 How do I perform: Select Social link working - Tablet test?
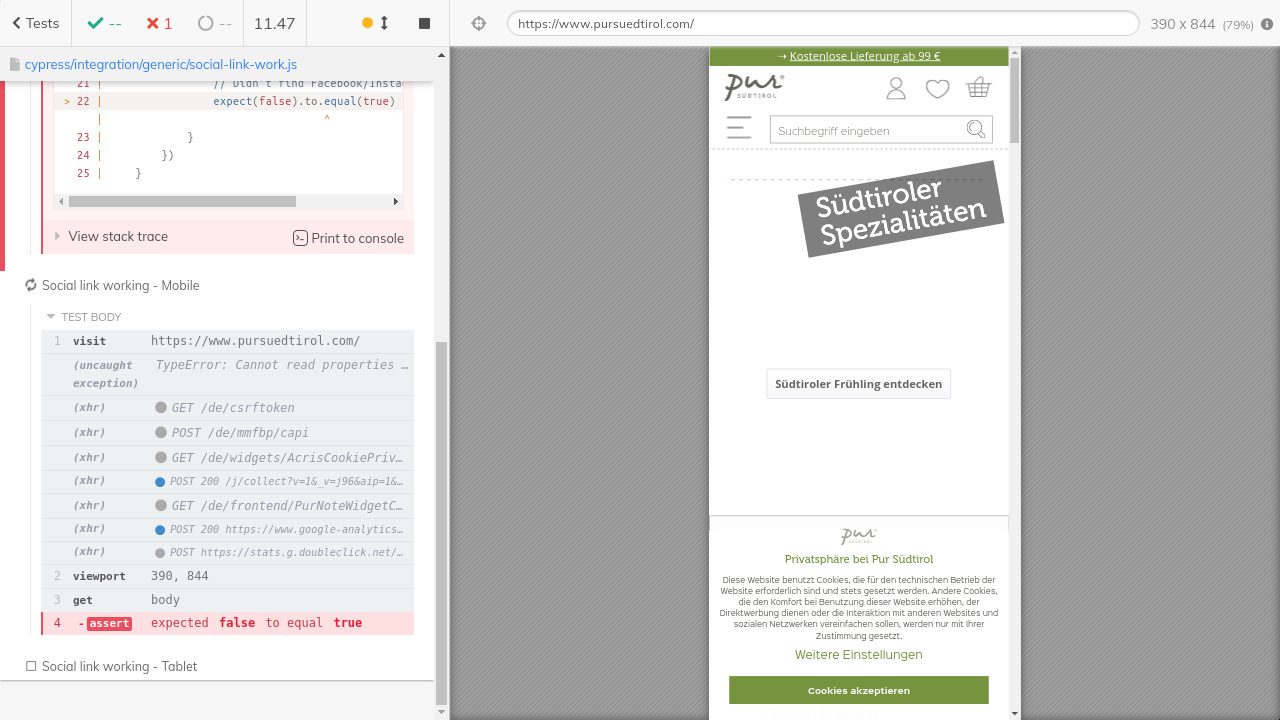[119, 666]
